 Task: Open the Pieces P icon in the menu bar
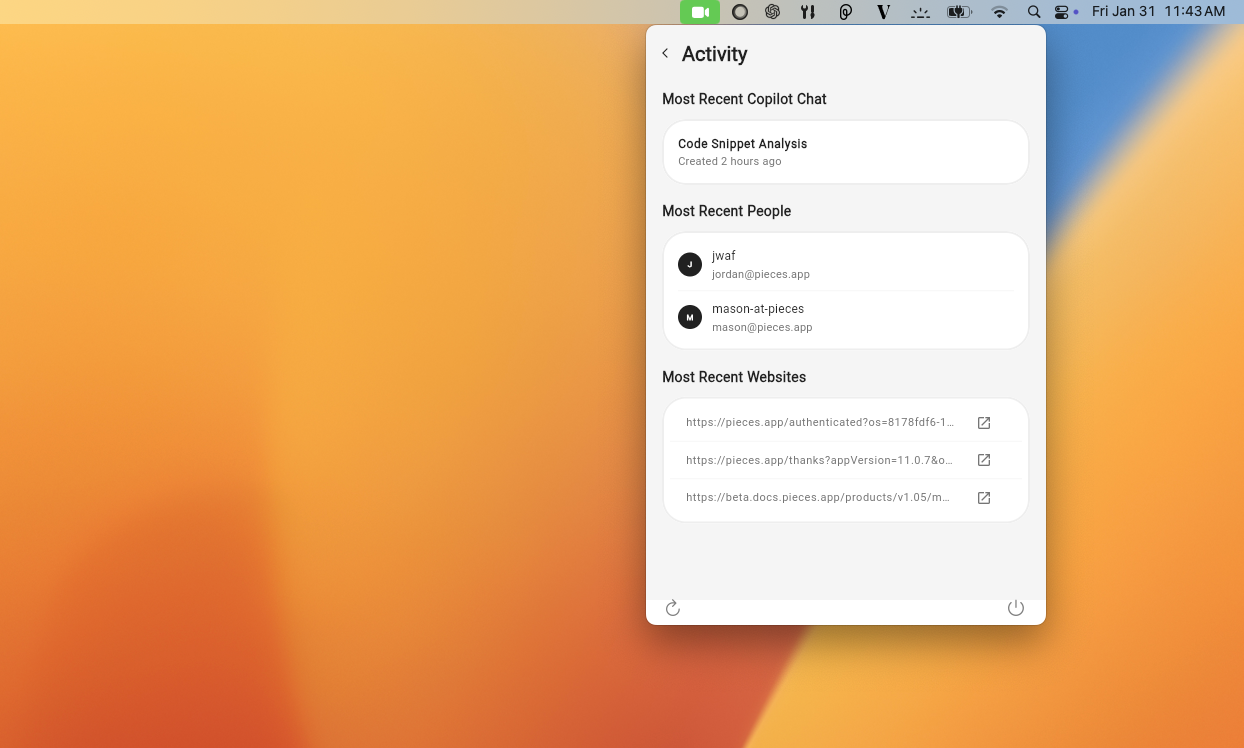point(846,12)
